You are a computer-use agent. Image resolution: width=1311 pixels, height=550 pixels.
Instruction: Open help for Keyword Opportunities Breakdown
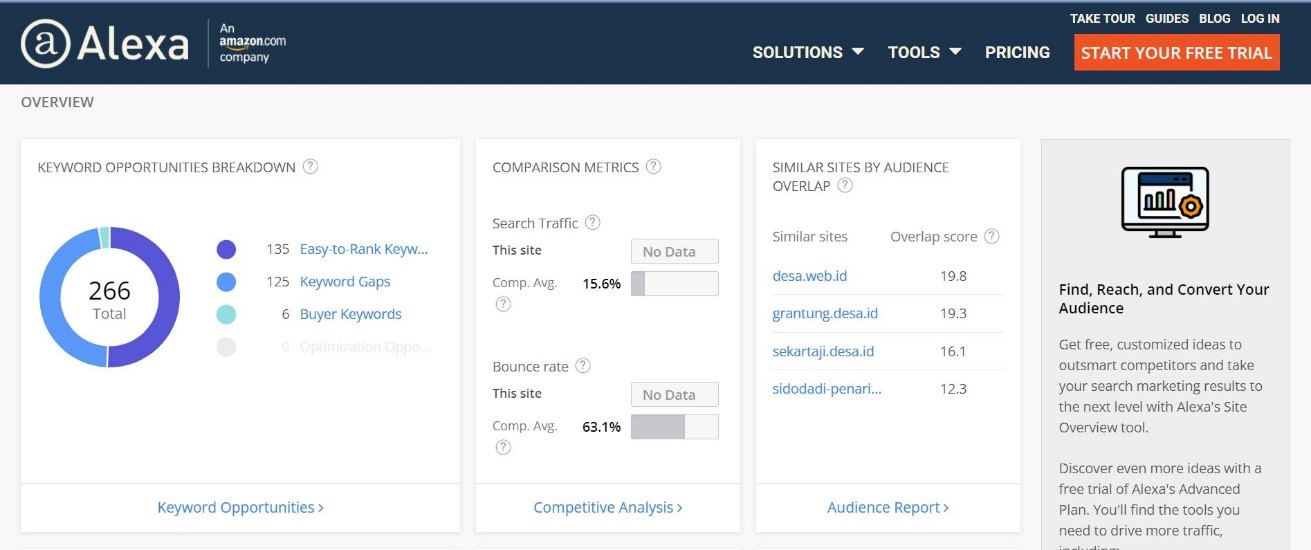pos(310,167)
